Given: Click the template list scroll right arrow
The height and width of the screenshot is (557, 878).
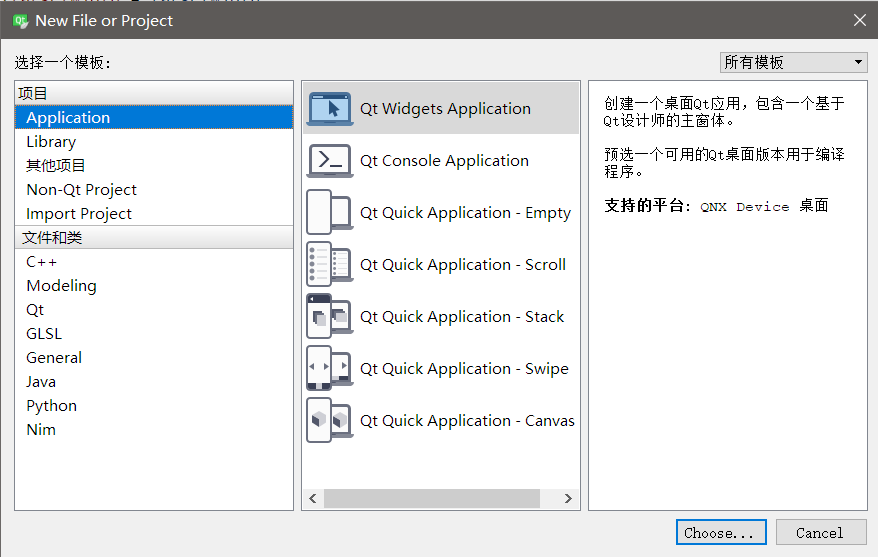Looking at the screenshot, I should (x=568, y=498).
